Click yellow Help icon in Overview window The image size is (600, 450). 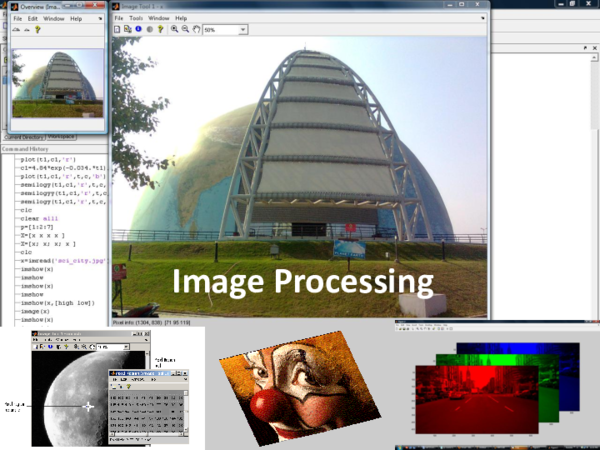point(38,29)
